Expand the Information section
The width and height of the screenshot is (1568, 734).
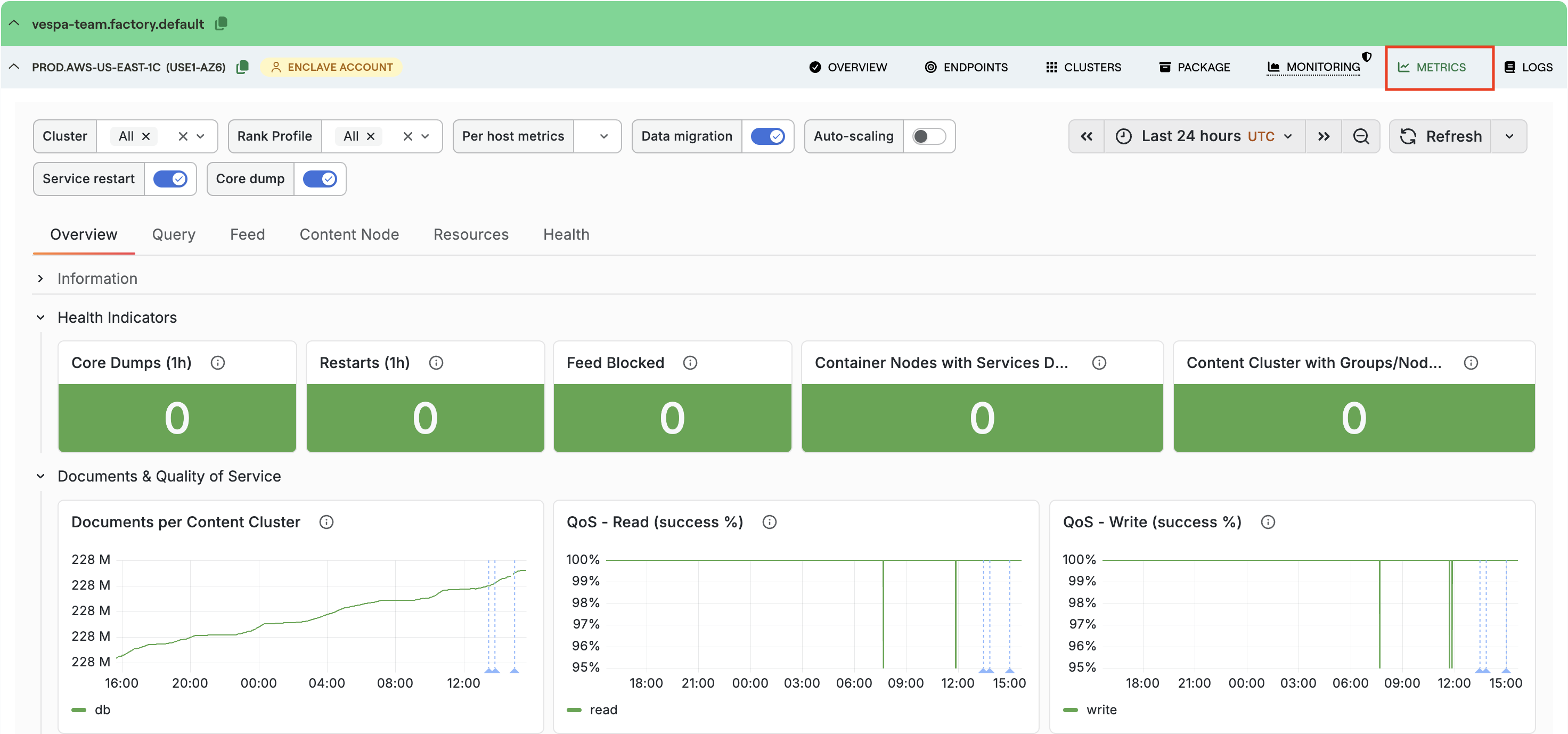[40, 278]
